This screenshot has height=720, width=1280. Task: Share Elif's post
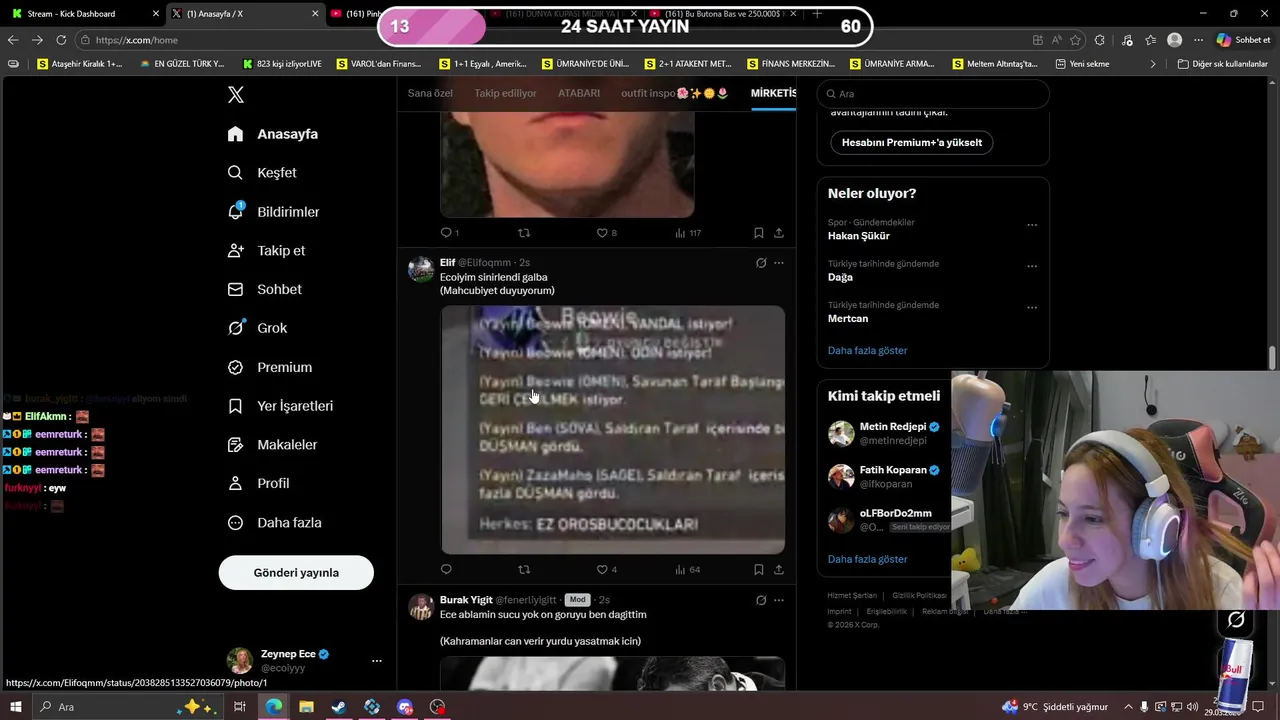778,570
